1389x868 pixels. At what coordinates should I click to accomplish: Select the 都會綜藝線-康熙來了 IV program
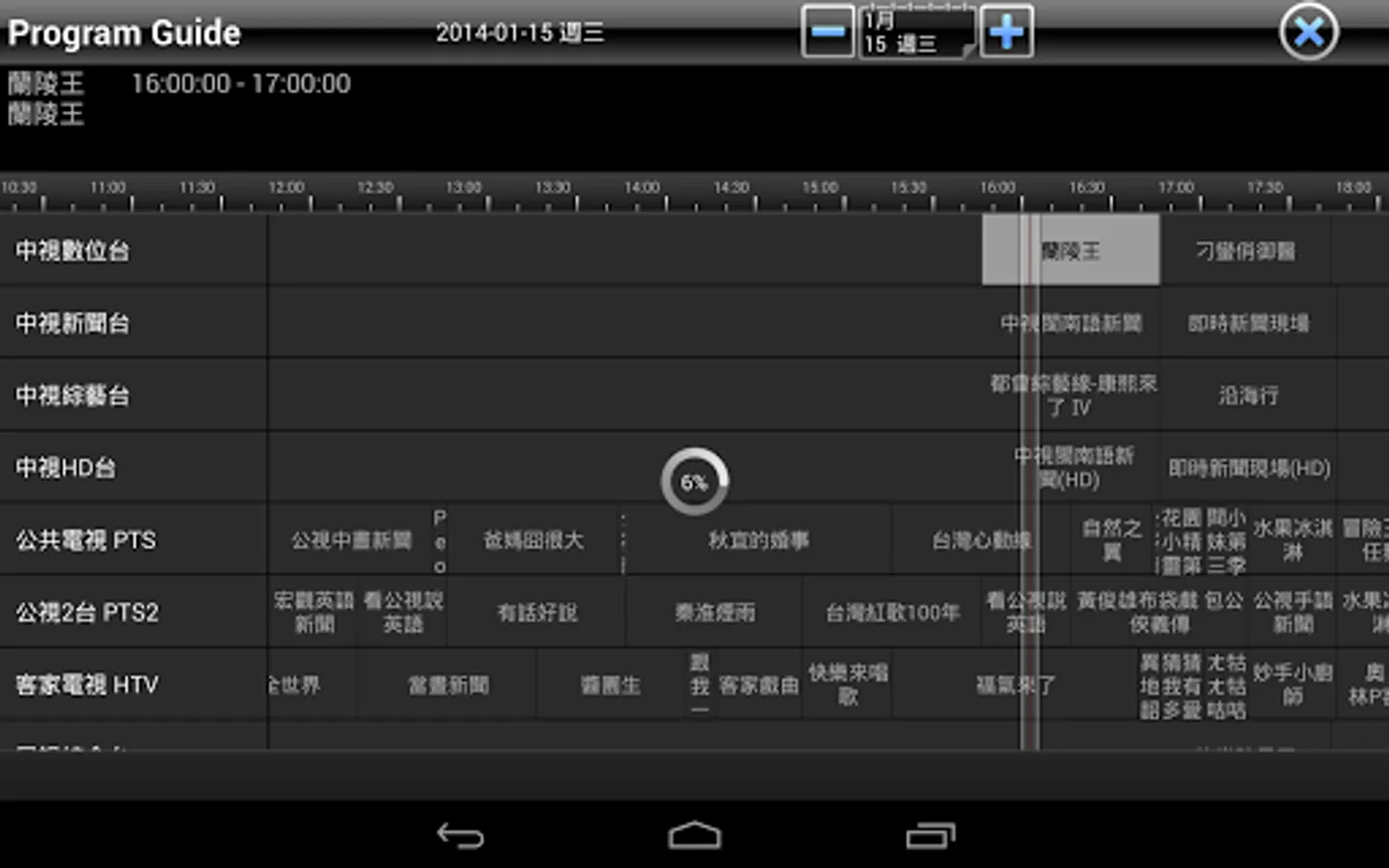pyautogui.click(x=1071, y=395)
